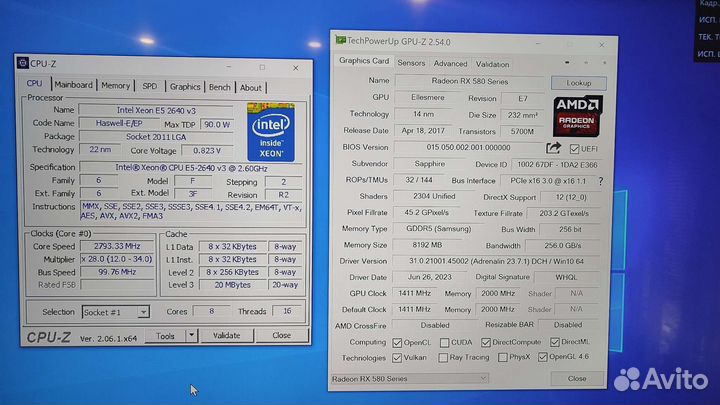
Task: Click the Subvendor value Sapphire
Action: (x=430, y=164)
